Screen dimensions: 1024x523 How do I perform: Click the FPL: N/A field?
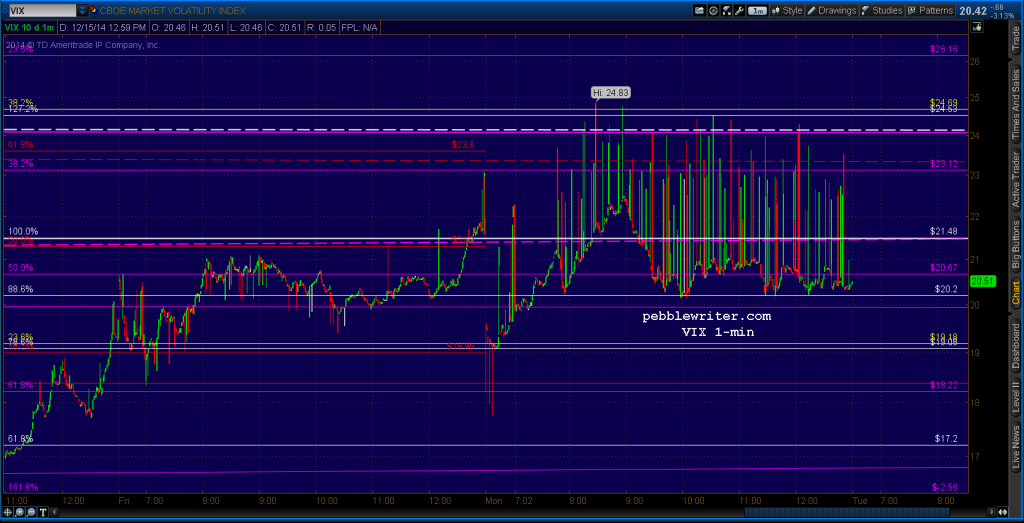tap(361, 27)
